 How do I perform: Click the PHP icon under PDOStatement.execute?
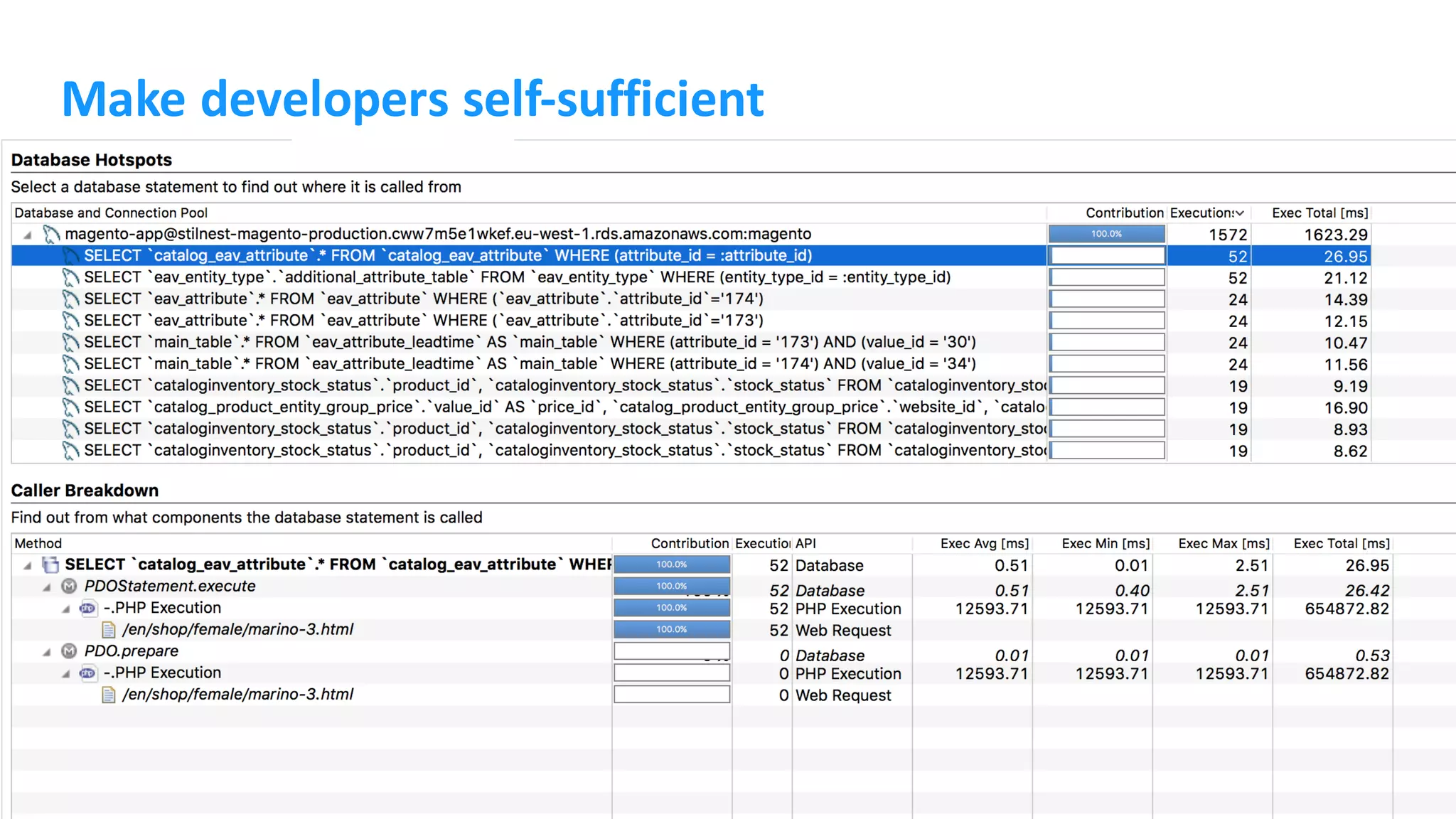coord(88,609)
